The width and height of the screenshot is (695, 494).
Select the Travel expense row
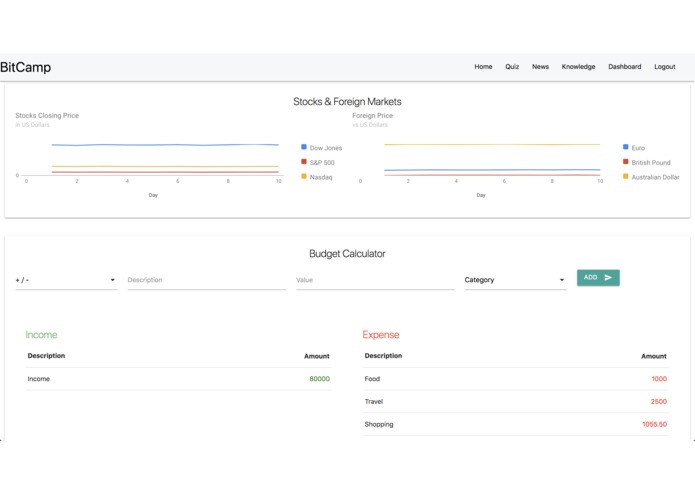515,401
